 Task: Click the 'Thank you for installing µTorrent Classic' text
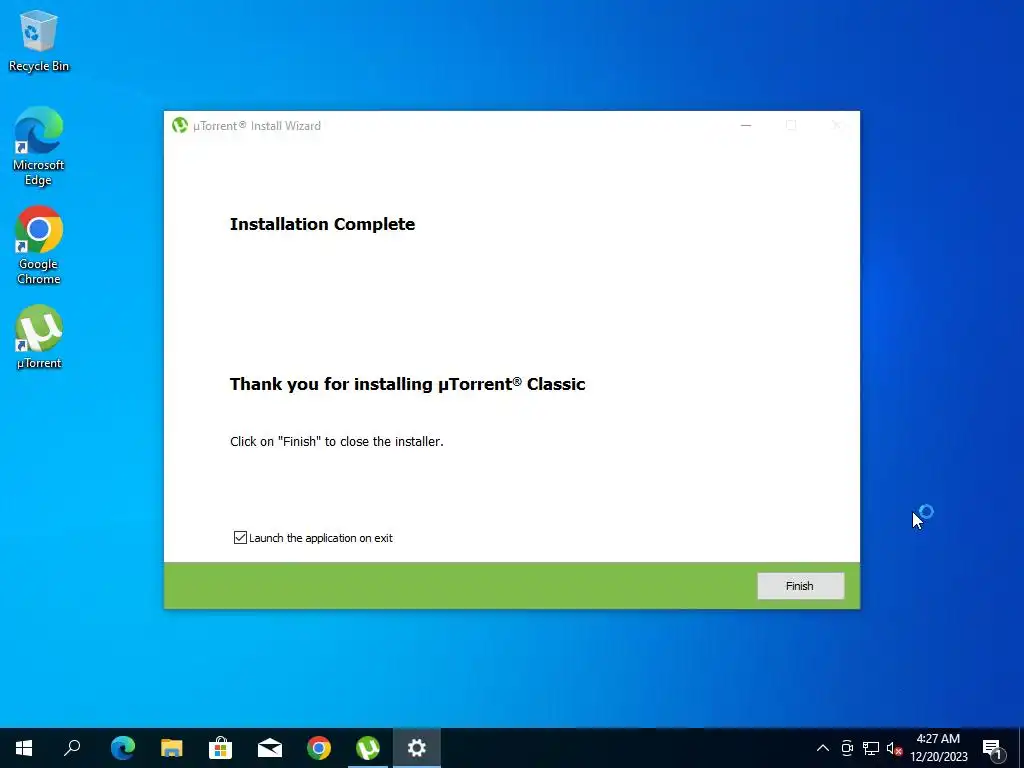408,384
